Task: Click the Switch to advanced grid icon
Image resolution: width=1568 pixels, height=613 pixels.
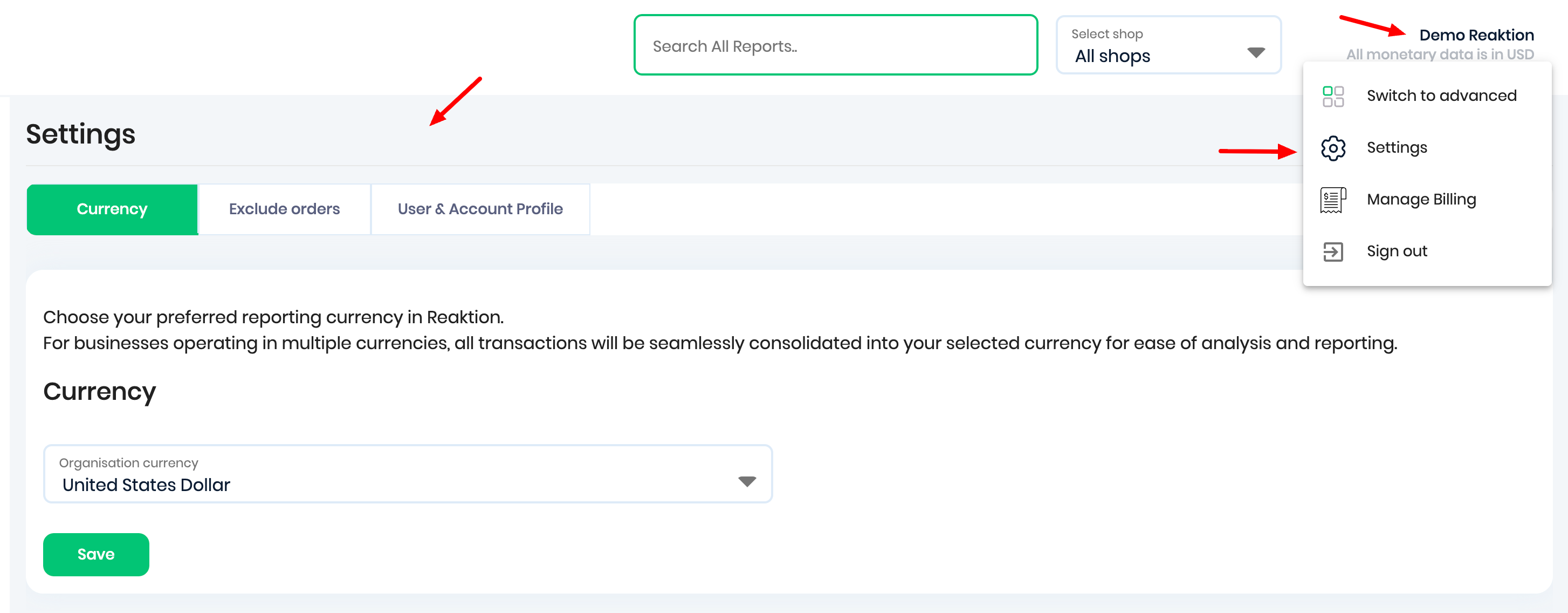Action: coord(1332,96)
